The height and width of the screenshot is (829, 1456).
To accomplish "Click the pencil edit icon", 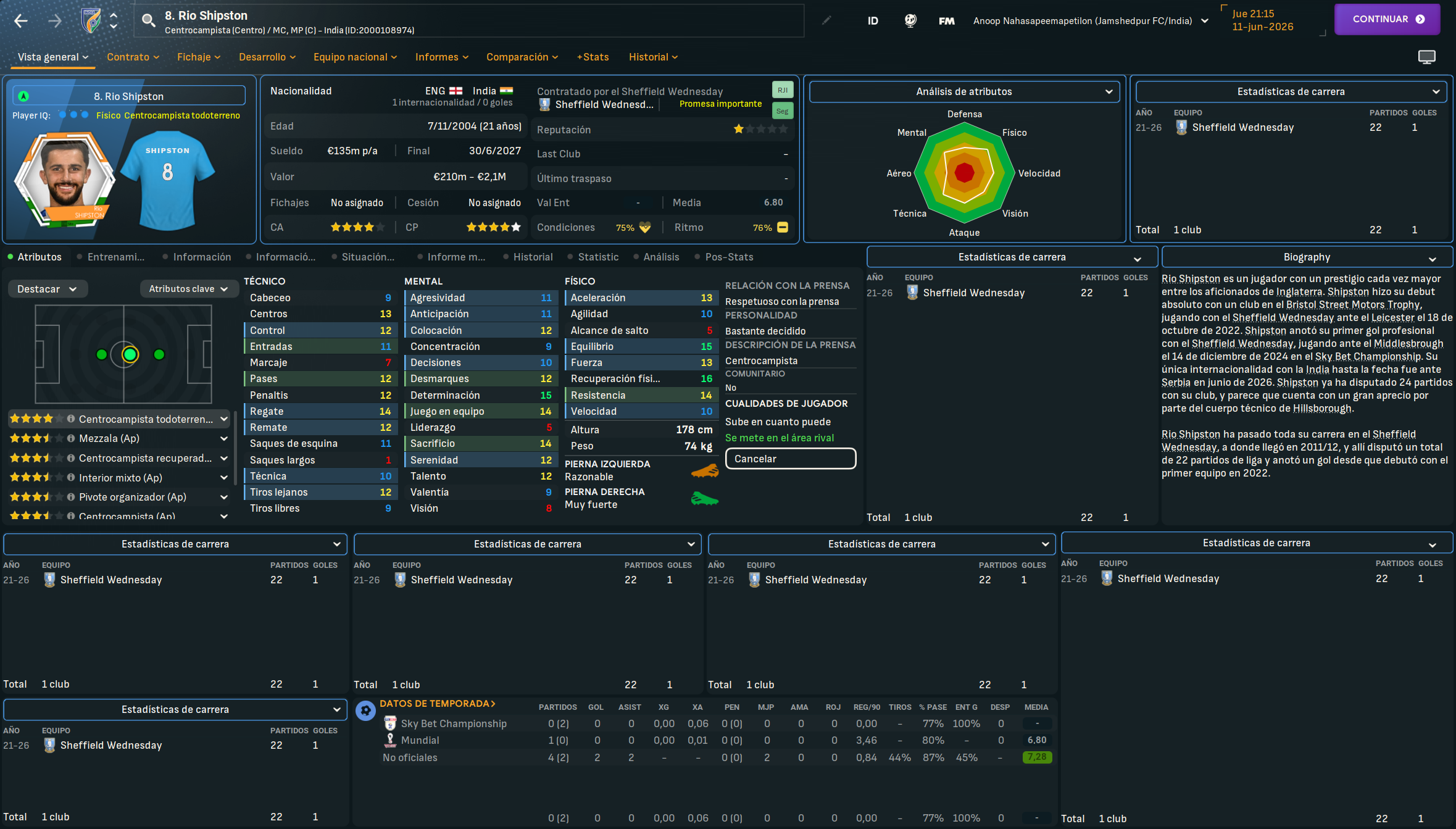I will 826,21.
